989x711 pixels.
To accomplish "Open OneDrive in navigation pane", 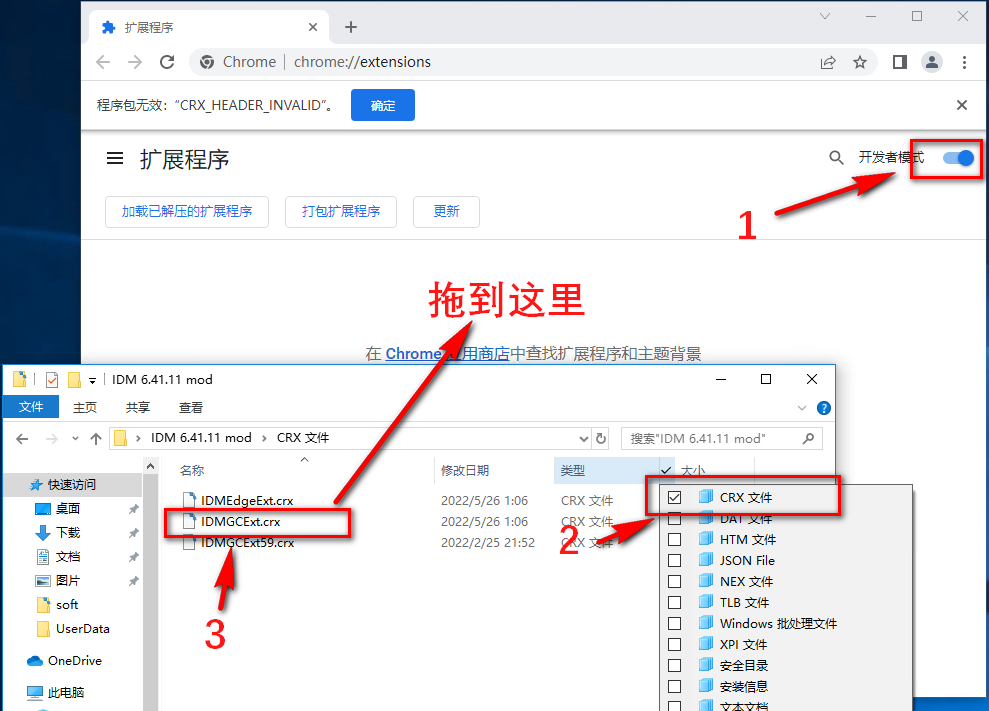I will coord(74,661).
